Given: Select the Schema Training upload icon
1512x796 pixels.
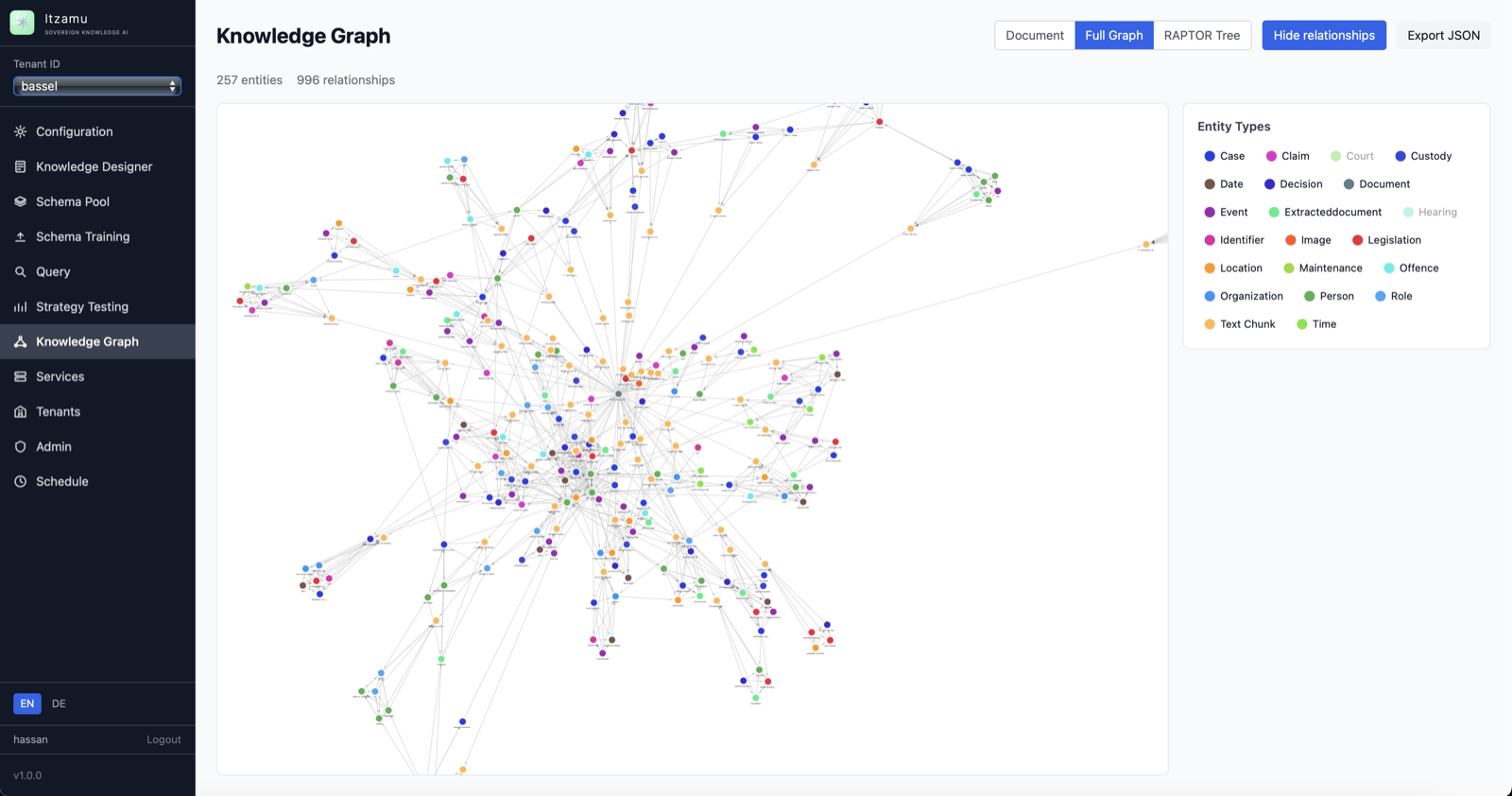Looking at the screenshot, I should click(x=20, y=236).
